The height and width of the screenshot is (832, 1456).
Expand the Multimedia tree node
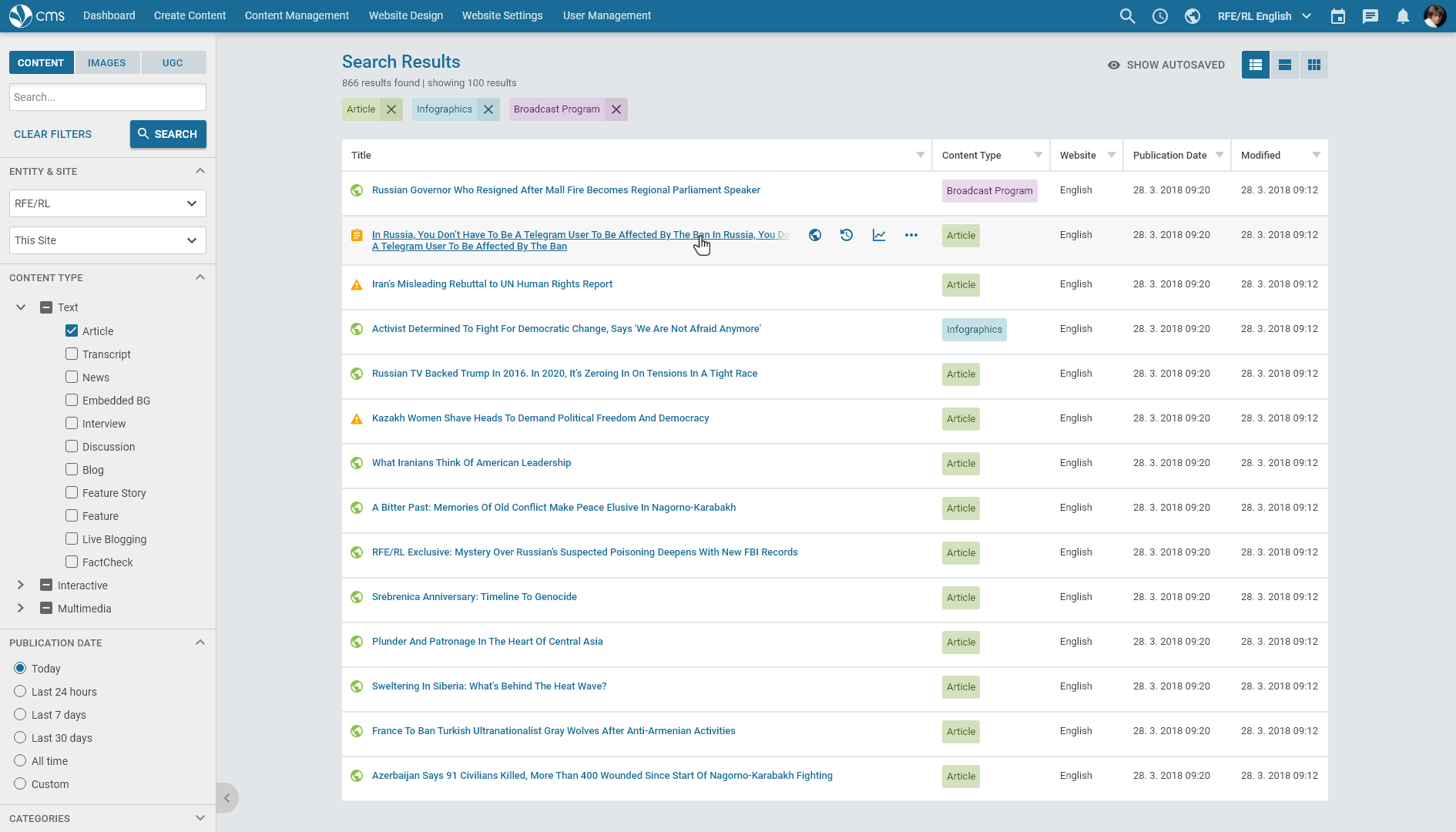(x=21, y=608)
